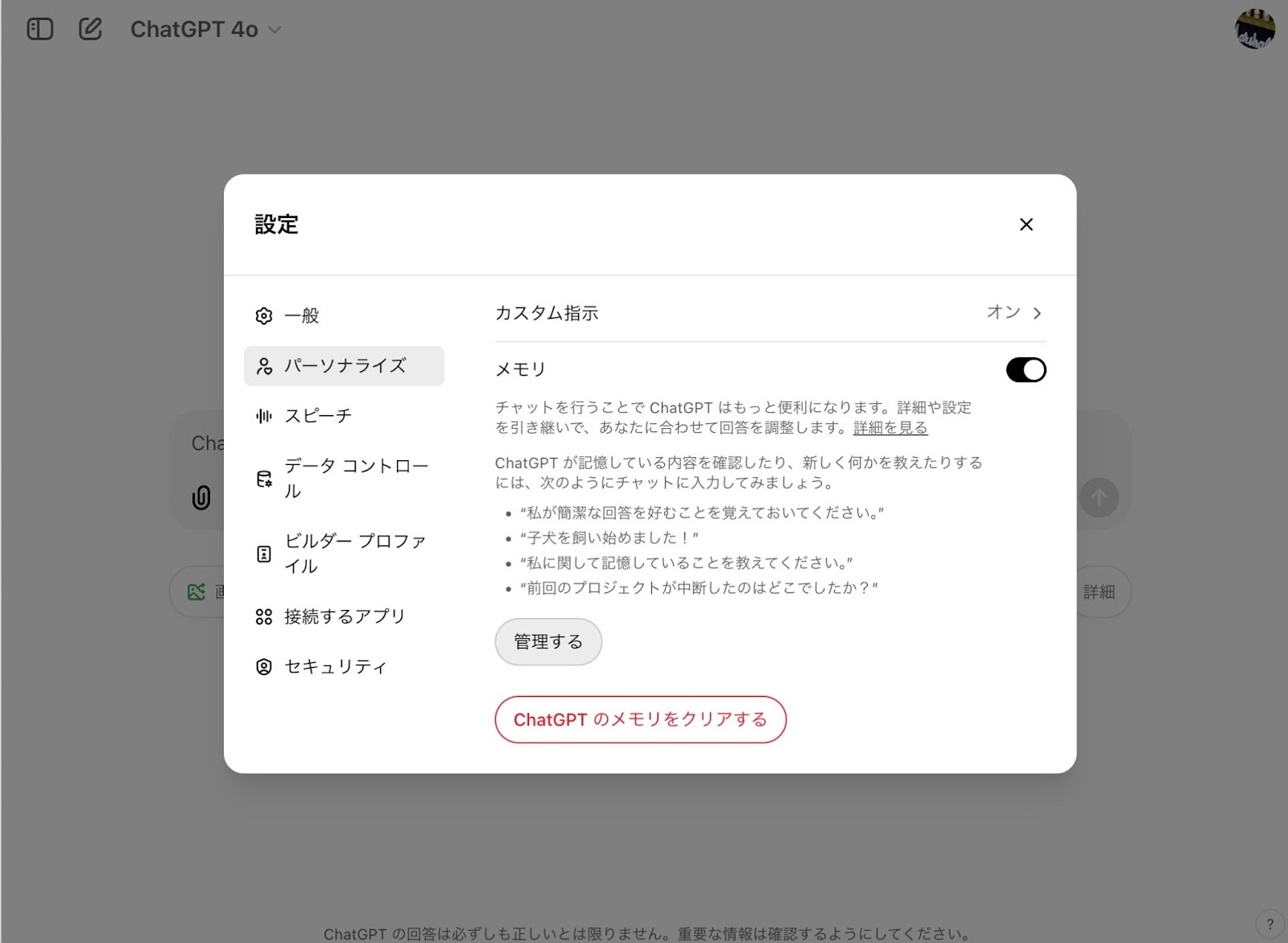Open the 接続するアプリ settings tab
Viewport: 1288px width, 943px height.
coord(344,616)
